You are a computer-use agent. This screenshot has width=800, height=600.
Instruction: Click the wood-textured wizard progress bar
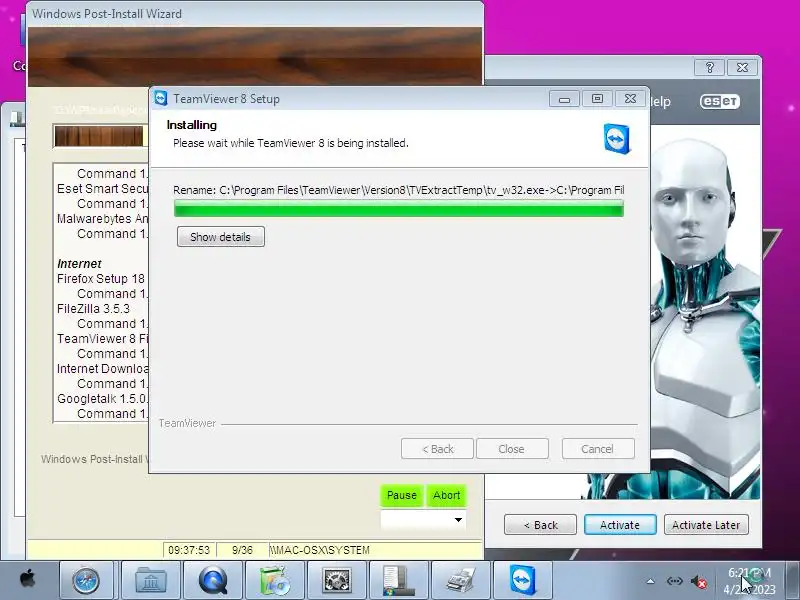(99, 136)
